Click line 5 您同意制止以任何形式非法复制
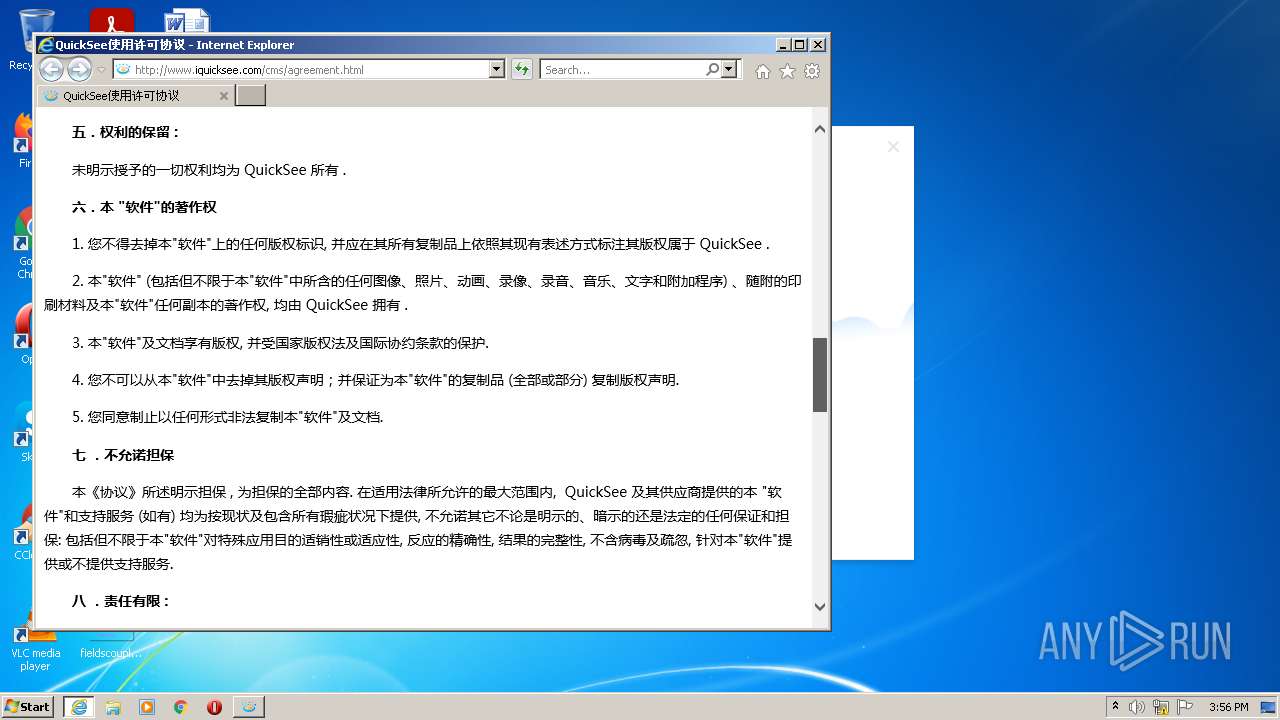Viewport: 1280px width, 720px height. pyautogui.click(x=227, y=417)
